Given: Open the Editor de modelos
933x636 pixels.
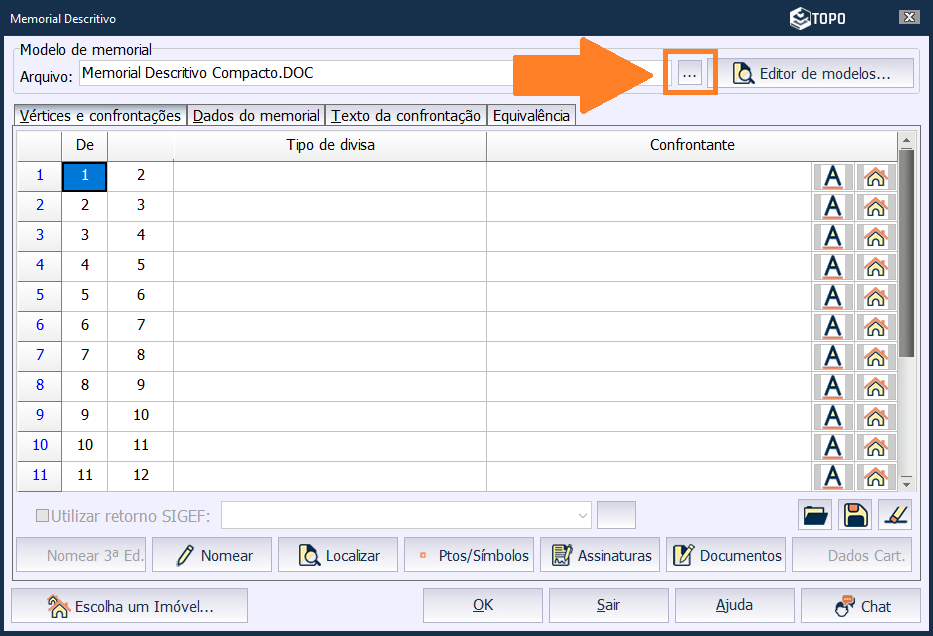Looking at the screenshot, I should (x=812, y=73).
